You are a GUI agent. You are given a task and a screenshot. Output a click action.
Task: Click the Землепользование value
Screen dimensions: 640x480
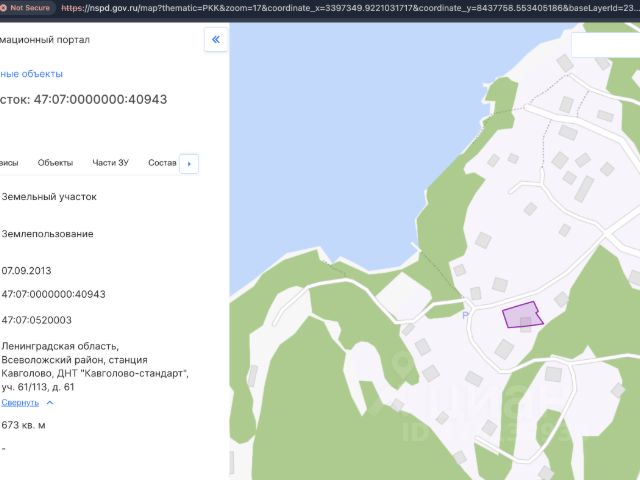47,234
